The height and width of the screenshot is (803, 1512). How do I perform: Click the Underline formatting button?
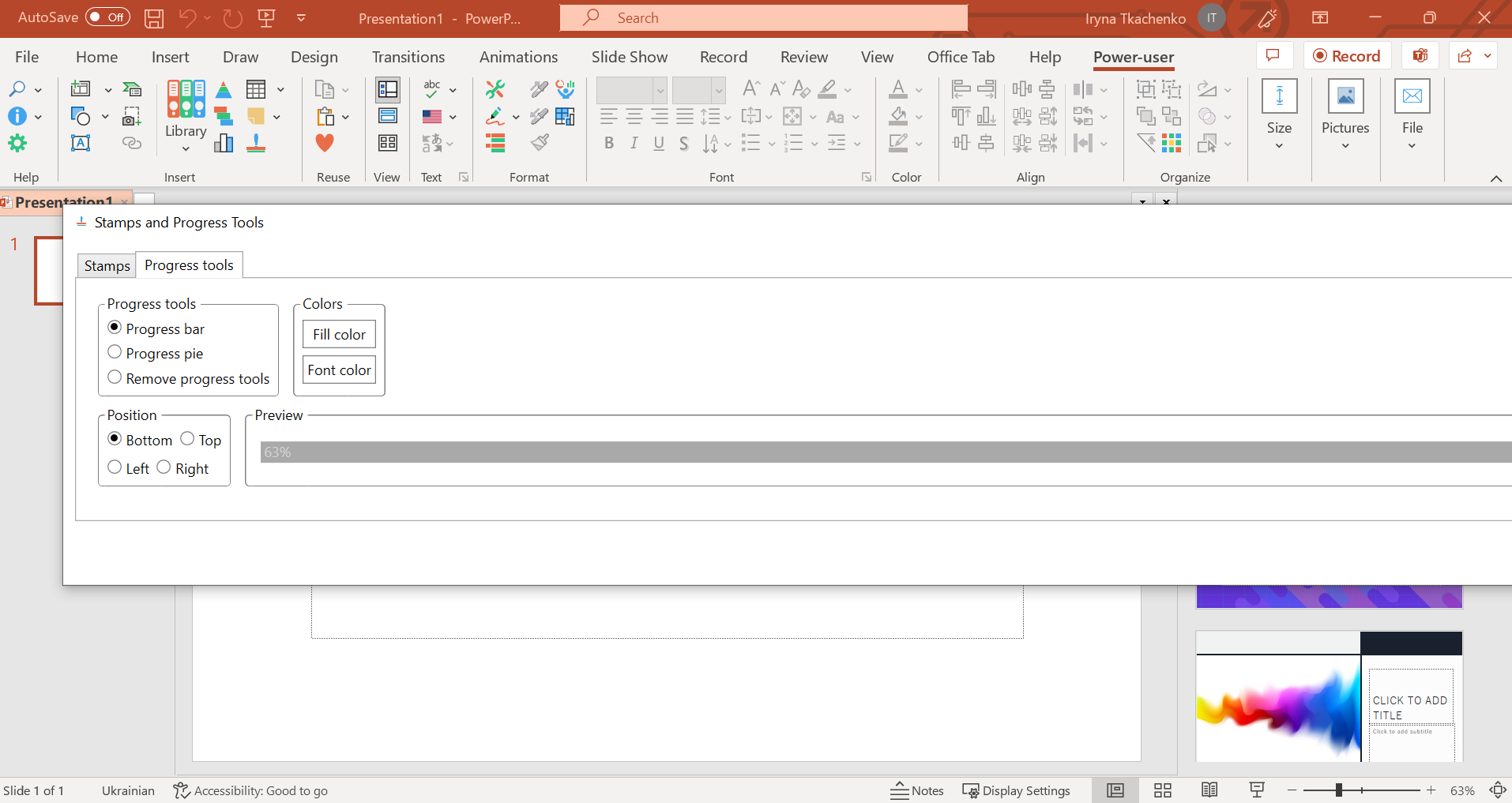(x=659, y=143)
